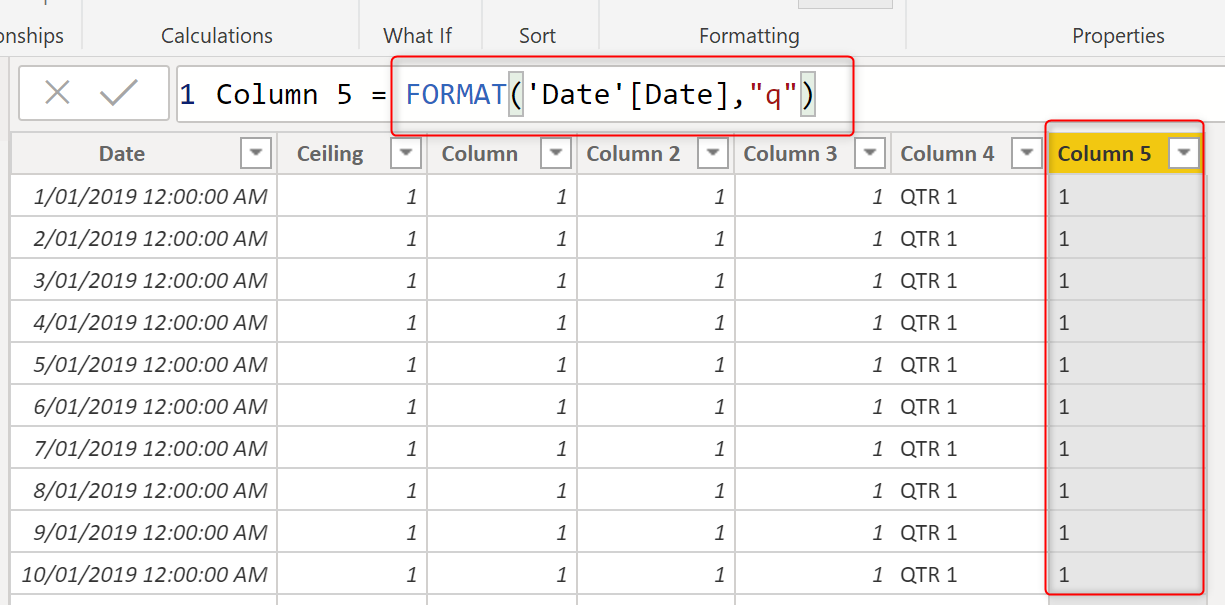Select the Date column header

[122, 154]
